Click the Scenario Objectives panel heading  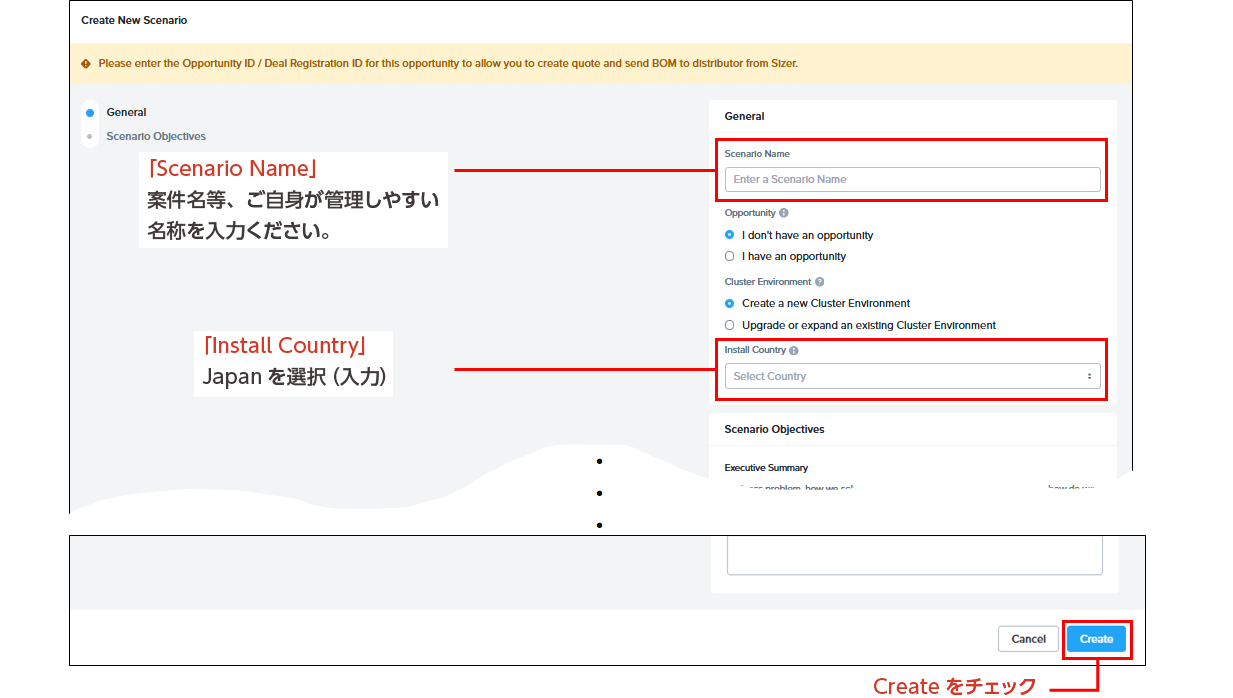coord(774,429)
